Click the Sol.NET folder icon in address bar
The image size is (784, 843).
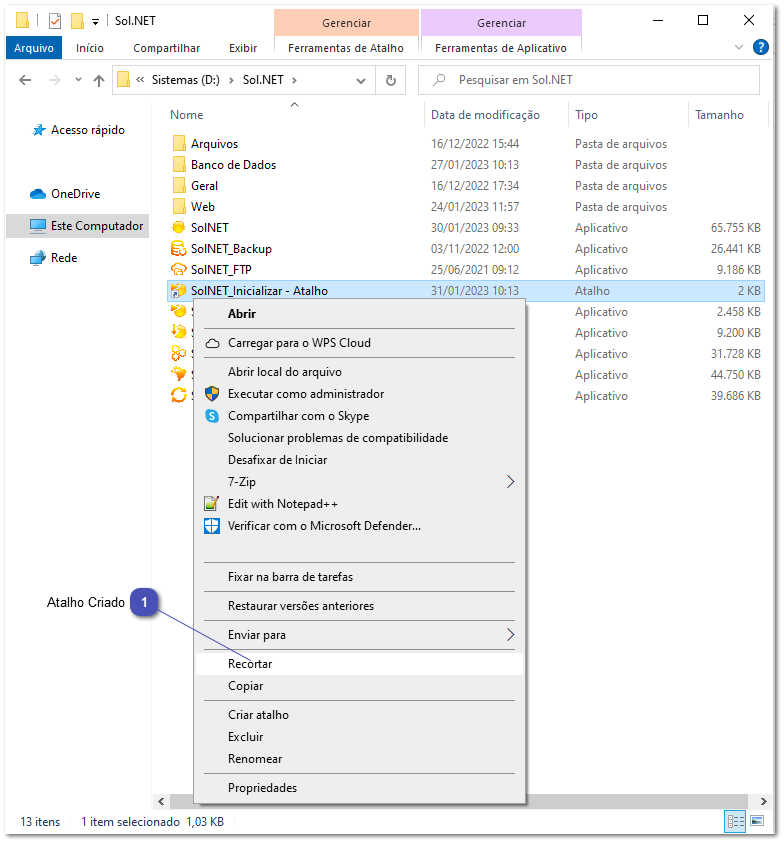[x=124, y=80]
